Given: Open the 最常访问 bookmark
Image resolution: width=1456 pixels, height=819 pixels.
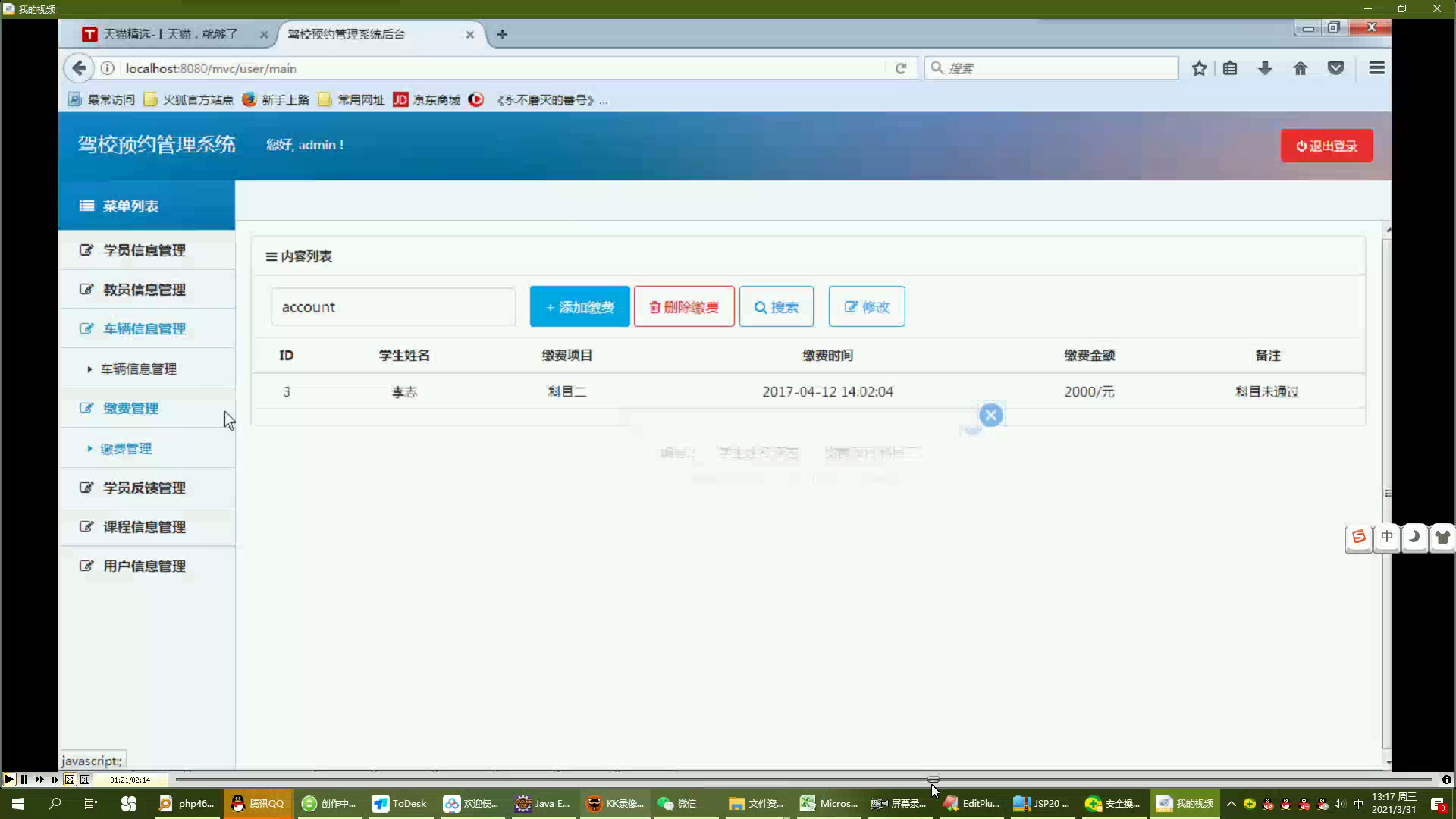Looking at the screenshot, I should point(101,100).
